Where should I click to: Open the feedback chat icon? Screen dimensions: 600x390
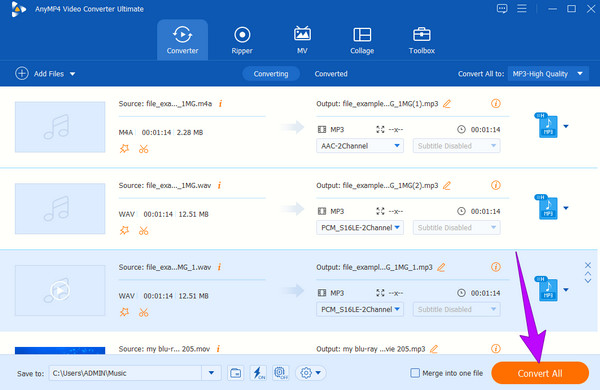click(x=502, y=8)
